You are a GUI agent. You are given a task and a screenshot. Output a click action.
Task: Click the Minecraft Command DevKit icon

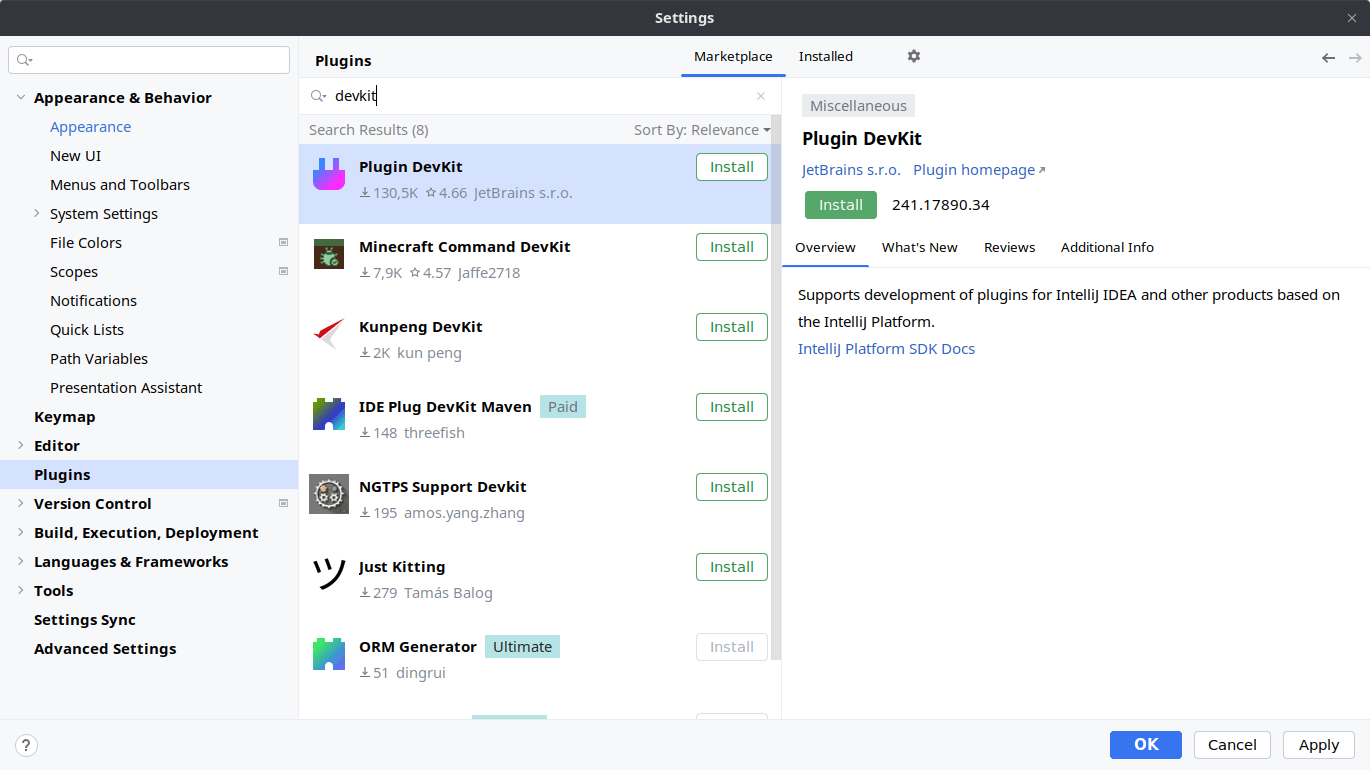pos(328,254)
